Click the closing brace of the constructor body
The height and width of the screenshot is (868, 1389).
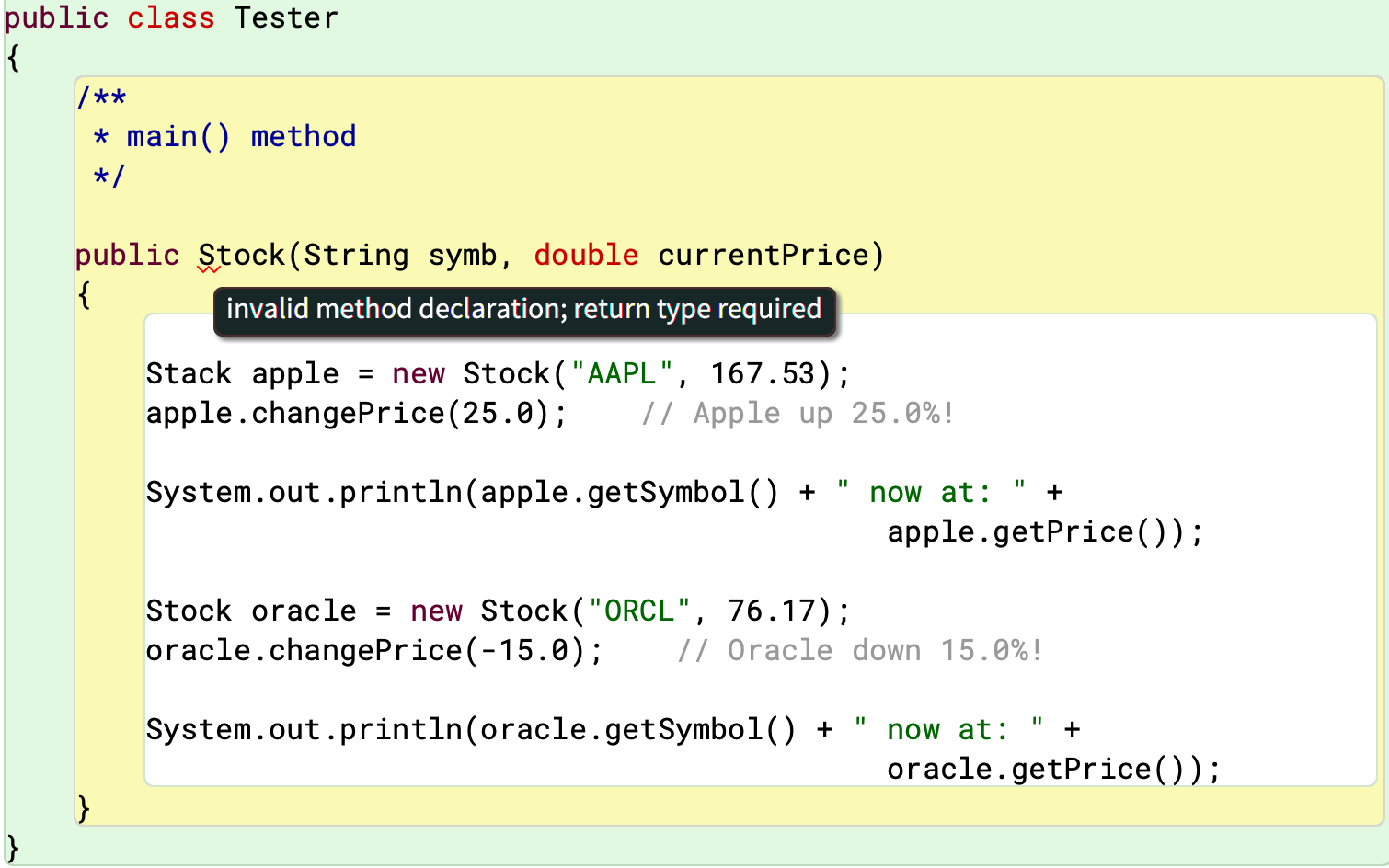[85, 807]
